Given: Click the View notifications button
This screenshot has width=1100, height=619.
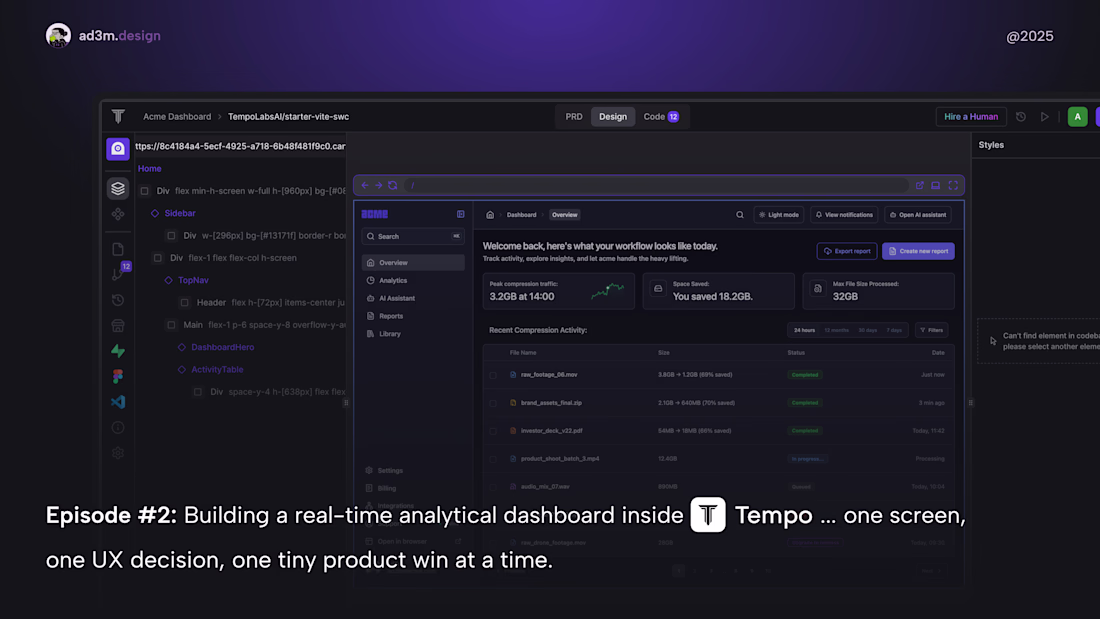Looking at the screenshot, I should (844, 215).
